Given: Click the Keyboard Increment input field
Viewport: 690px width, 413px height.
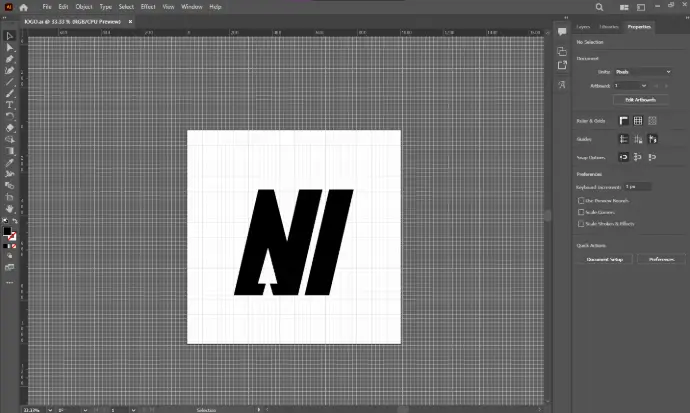Looking at the screenshot, I should pyautogui.click(x=638, y=187).
